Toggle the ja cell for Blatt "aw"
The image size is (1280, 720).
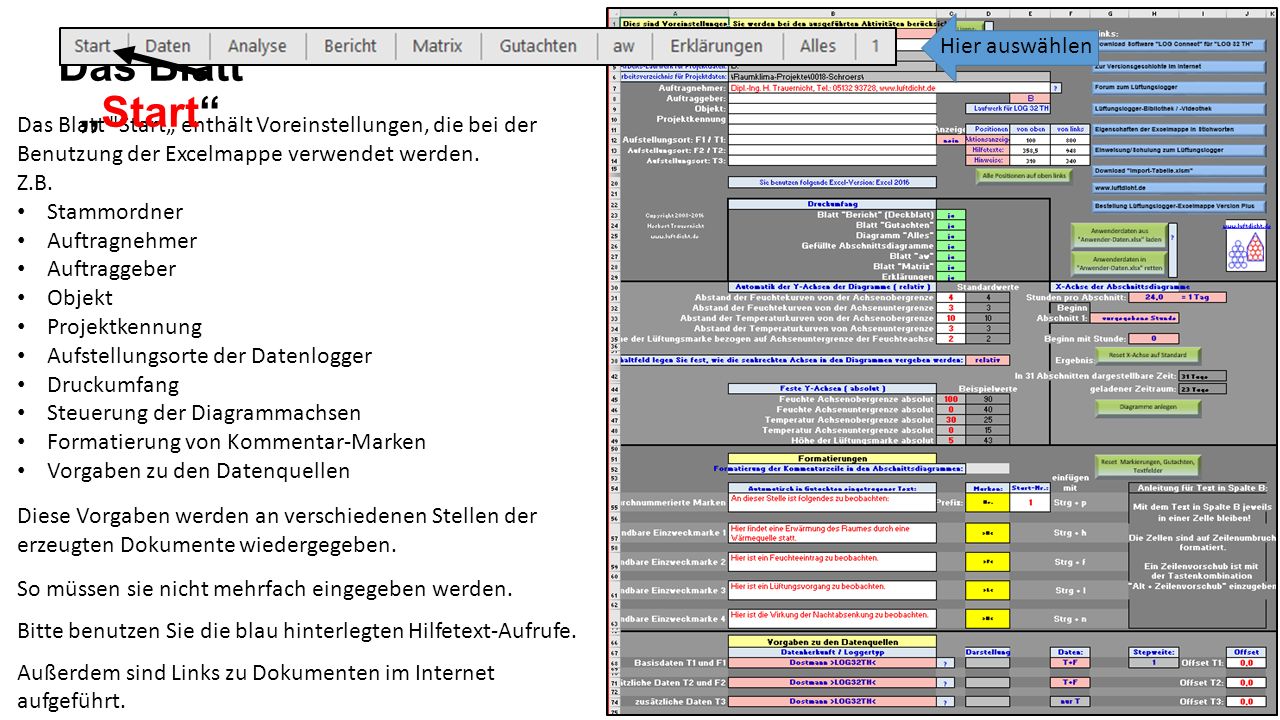pyautogui.click(x=951, y=256)
